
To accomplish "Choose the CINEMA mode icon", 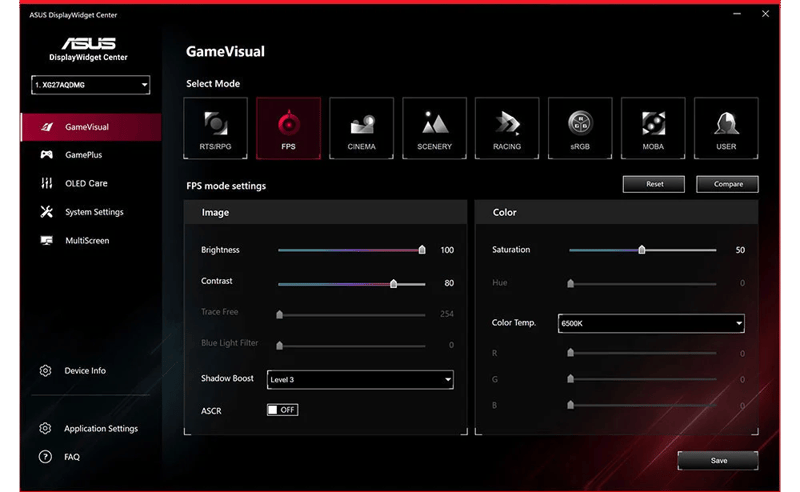I will click(362, 128).
